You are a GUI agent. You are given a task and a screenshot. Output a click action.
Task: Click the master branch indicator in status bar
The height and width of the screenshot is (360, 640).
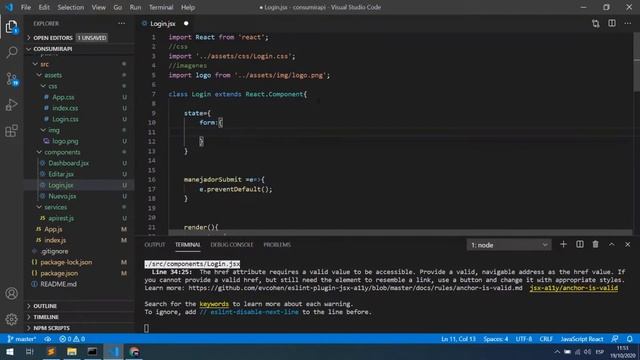point(22,339)
